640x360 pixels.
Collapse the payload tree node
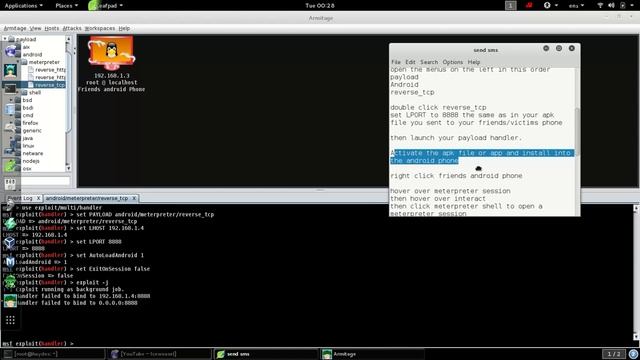[x=5, y=39]
